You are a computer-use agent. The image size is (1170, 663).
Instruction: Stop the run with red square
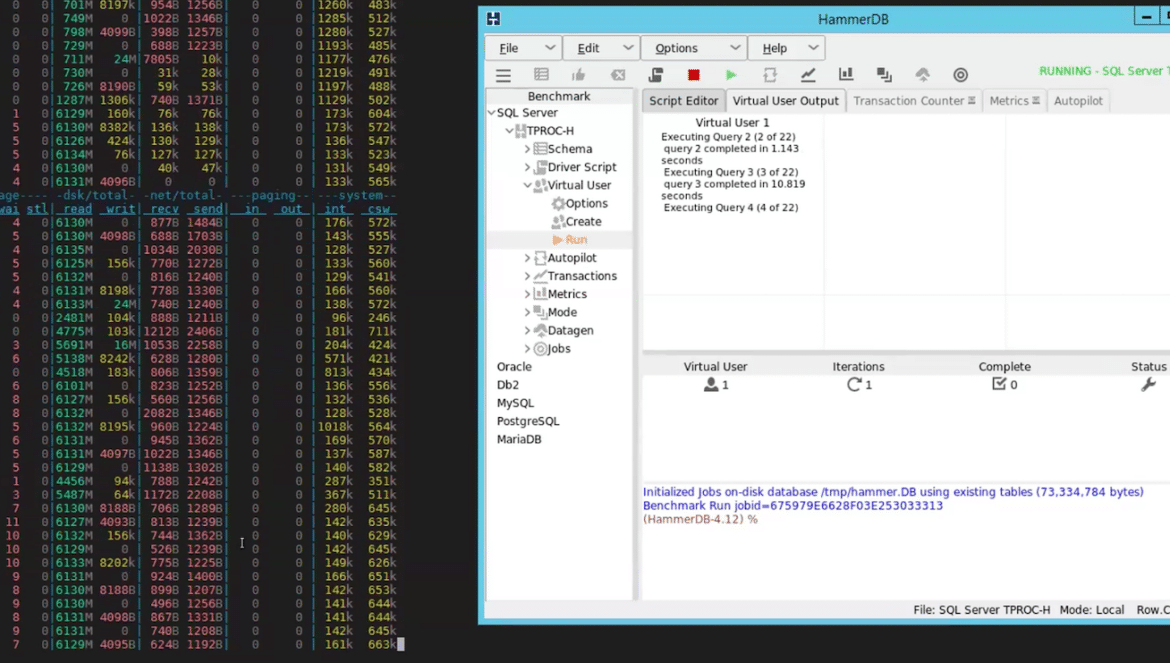pyautogui.click(x=694, y=75)
